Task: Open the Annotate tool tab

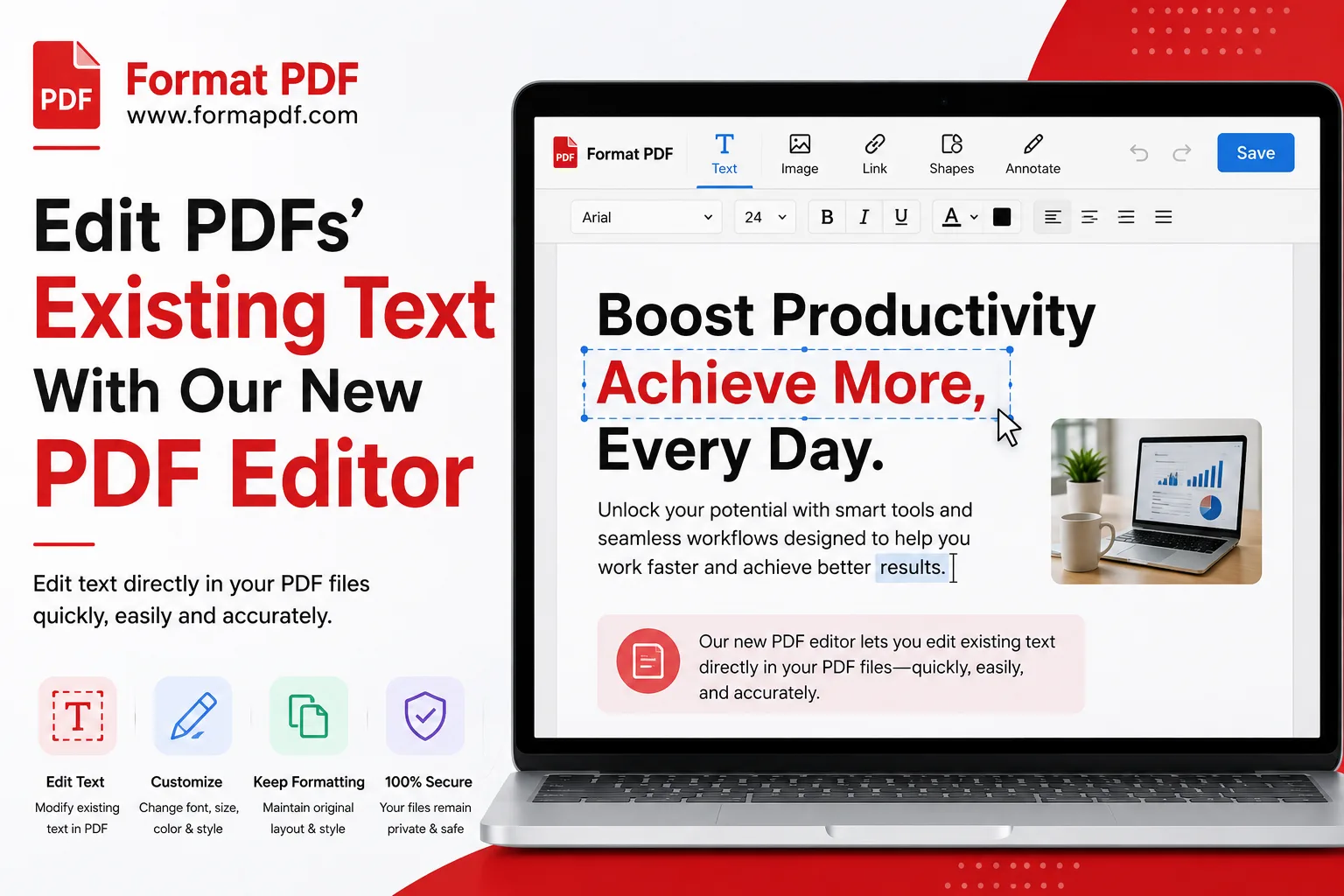Action: (1032, 155)
